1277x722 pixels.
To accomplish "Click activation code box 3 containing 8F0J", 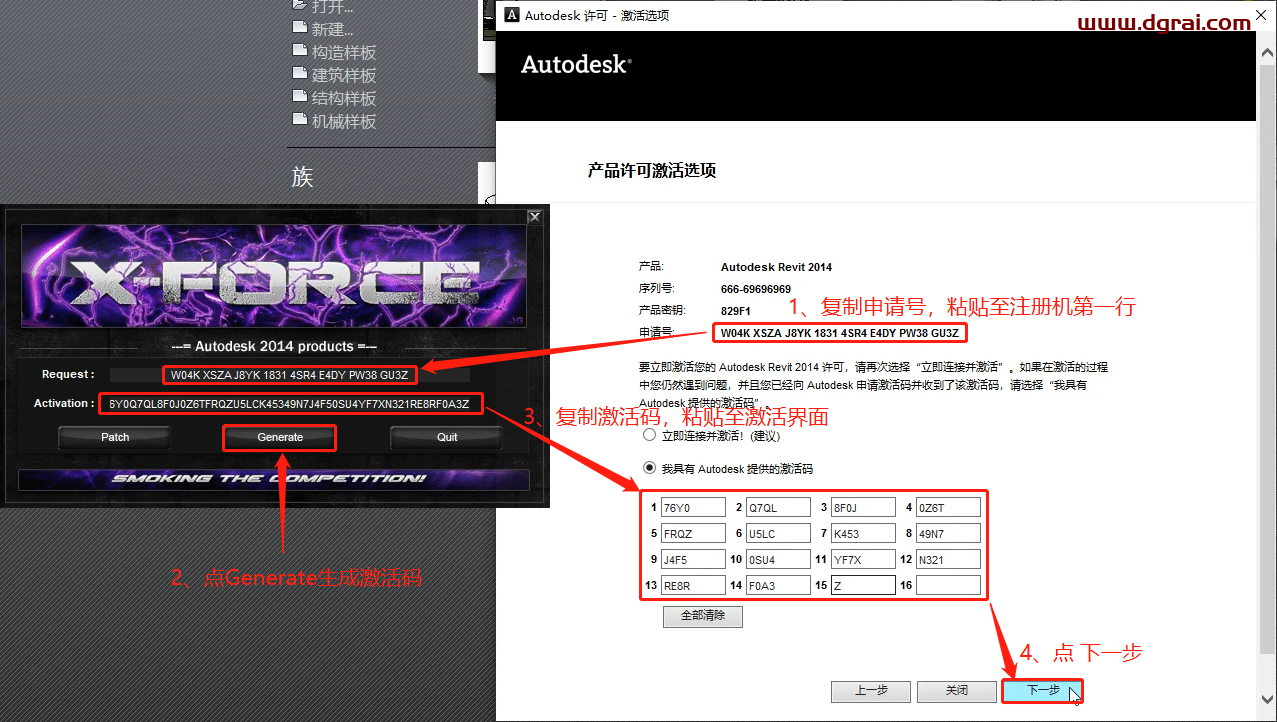I will (863, 507).
